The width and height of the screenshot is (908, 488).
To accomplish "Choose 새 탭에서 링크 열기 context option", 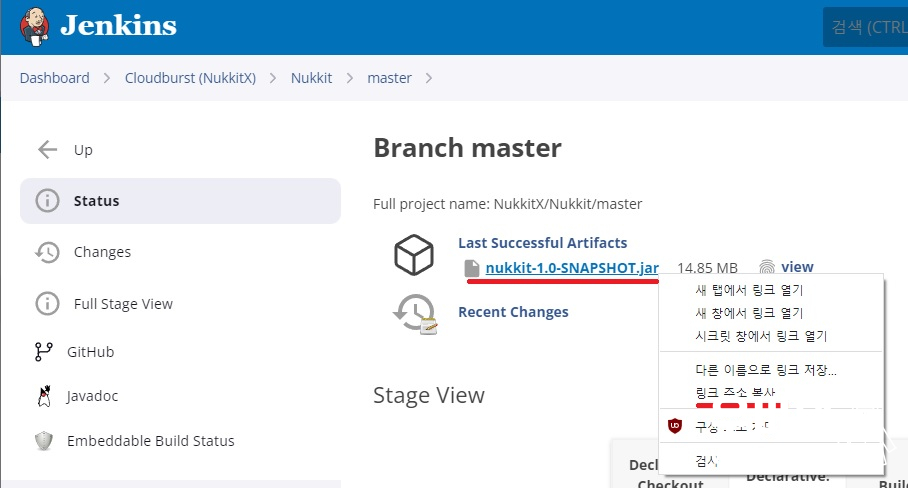I will click(x=771, y=290).
